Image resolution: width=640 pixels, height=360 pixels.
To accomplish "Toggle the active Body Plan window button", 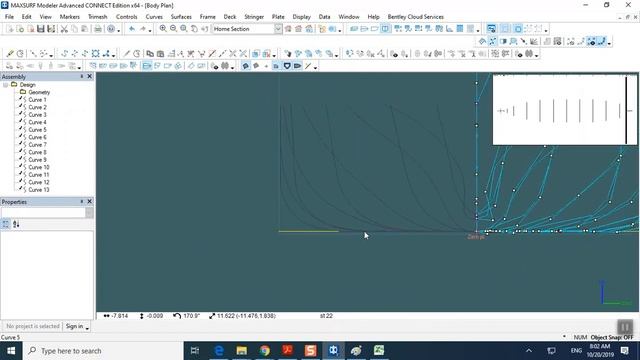I will (x=385, y=29).
